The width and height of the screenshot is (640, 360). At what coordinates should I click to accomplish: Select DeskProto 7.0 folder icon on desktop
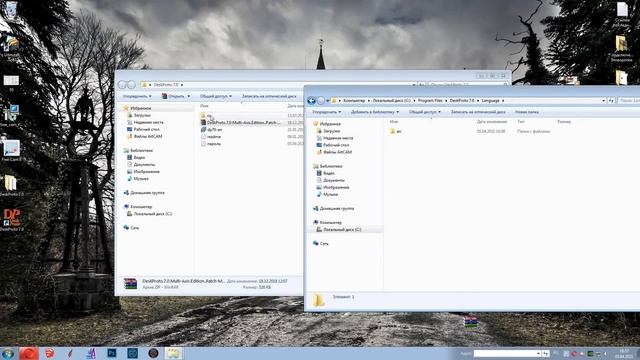tap(11, 186)
